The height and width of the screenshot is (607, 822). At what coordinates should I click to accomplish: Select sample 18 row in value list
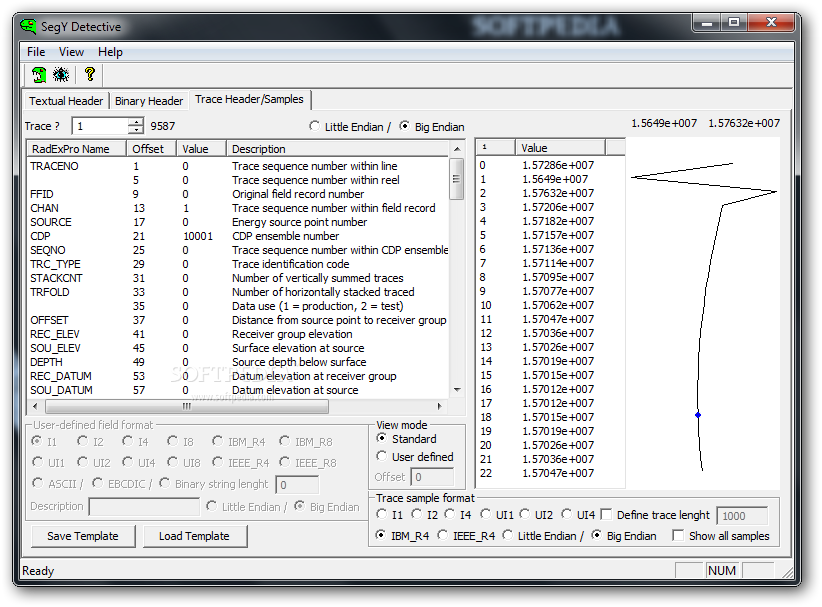[x=550, y=417]
